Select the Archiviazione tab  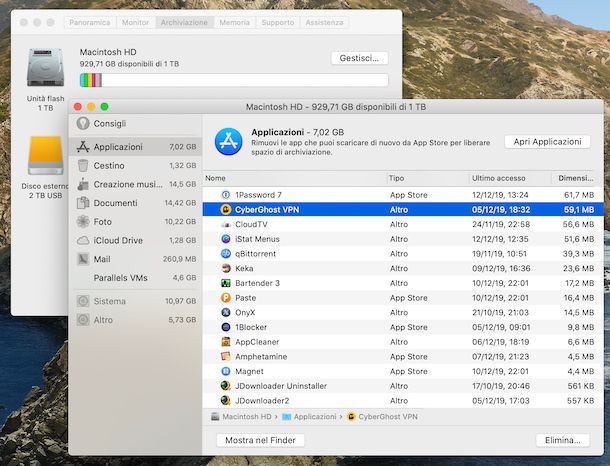[184, 23]
